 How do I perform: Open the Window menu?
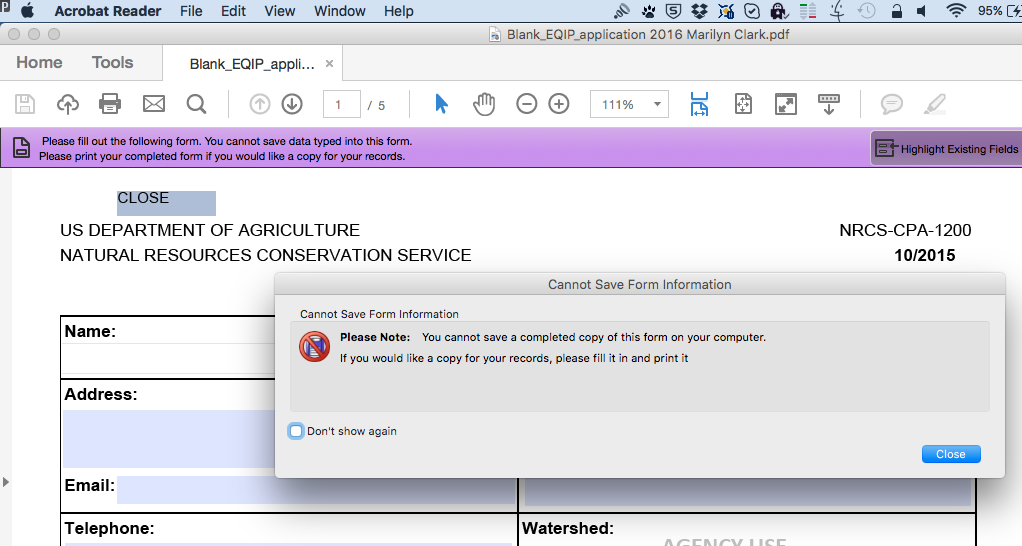click(340, 11)
